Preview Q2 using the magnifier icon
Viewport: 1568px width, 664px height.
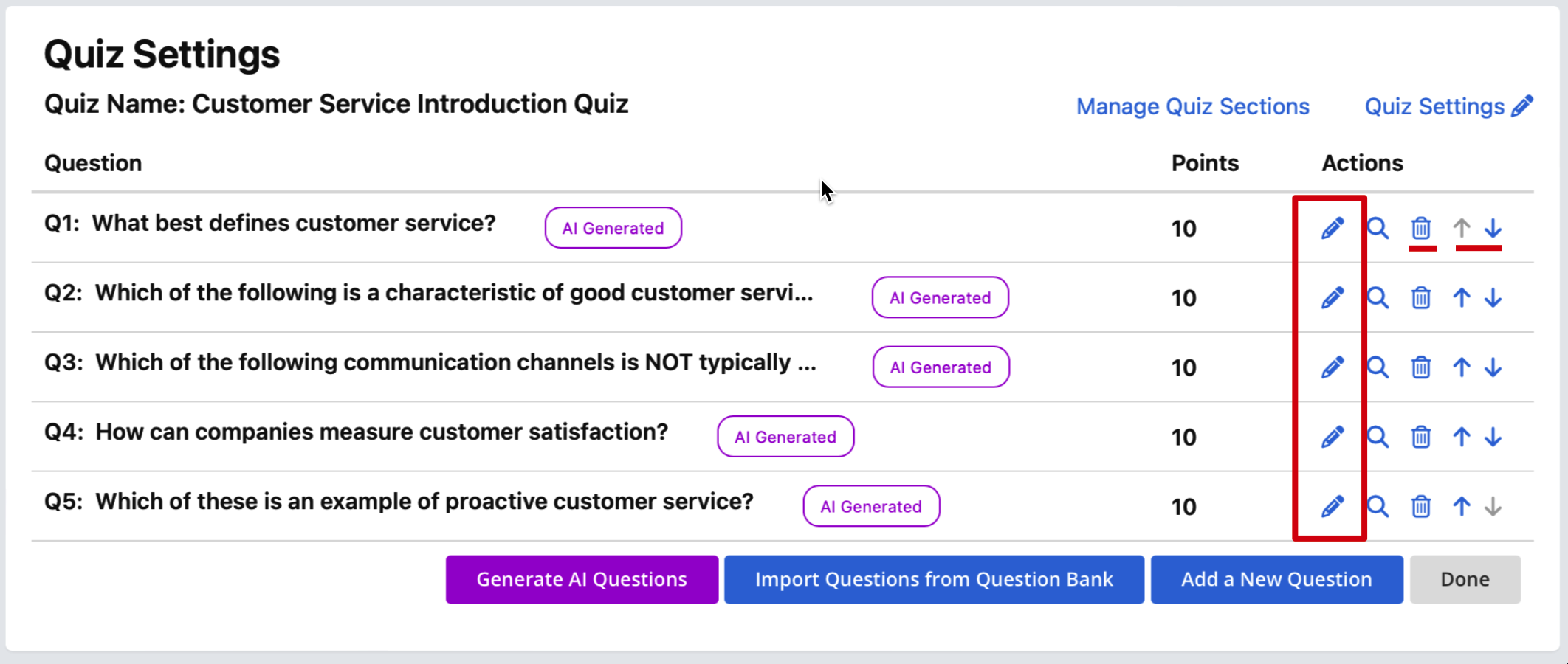pyautogui.click(x=1378, y=298)
